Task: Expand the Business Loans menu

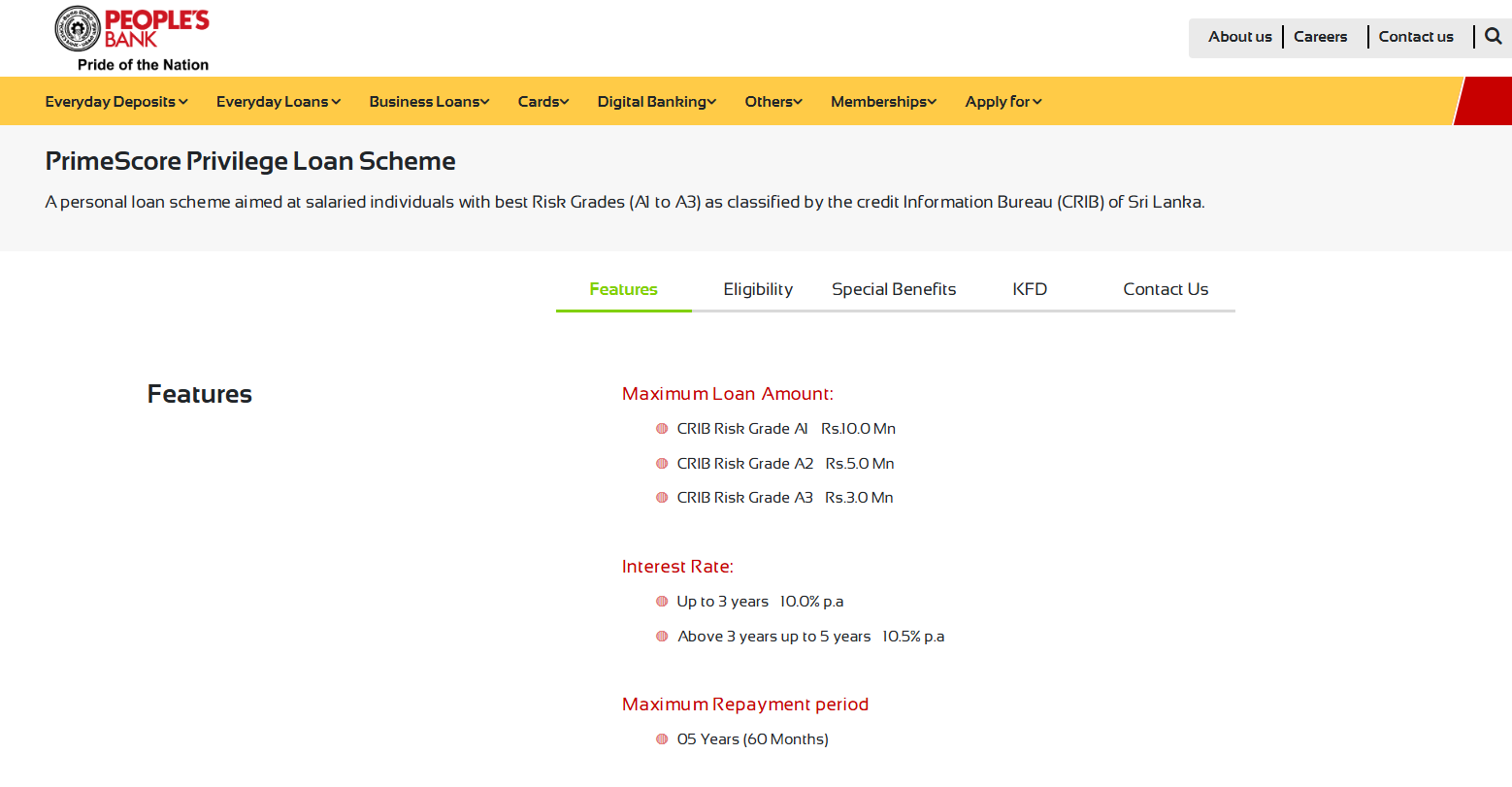Action: coord(429,102)
